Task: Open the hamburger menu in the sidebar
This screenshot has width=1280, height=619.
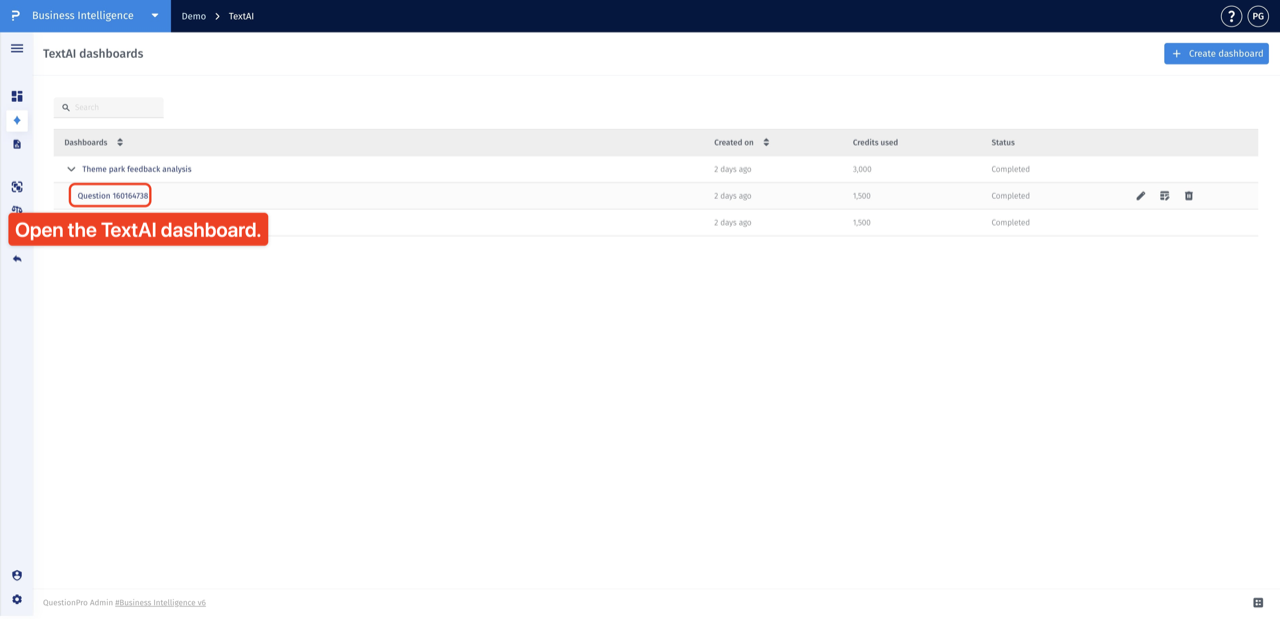Action: click(17, 48)
